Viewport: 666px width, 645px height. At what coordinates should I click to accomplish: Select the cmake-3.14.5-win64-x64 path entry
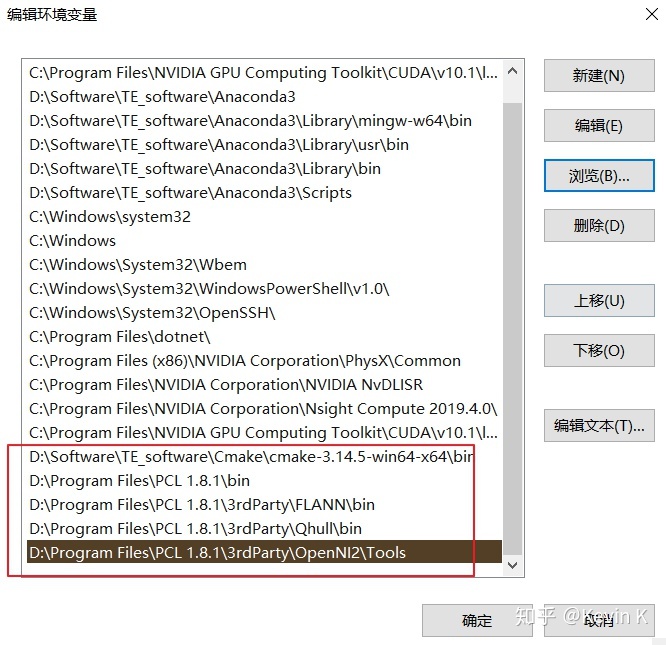[x=264, y=457]
